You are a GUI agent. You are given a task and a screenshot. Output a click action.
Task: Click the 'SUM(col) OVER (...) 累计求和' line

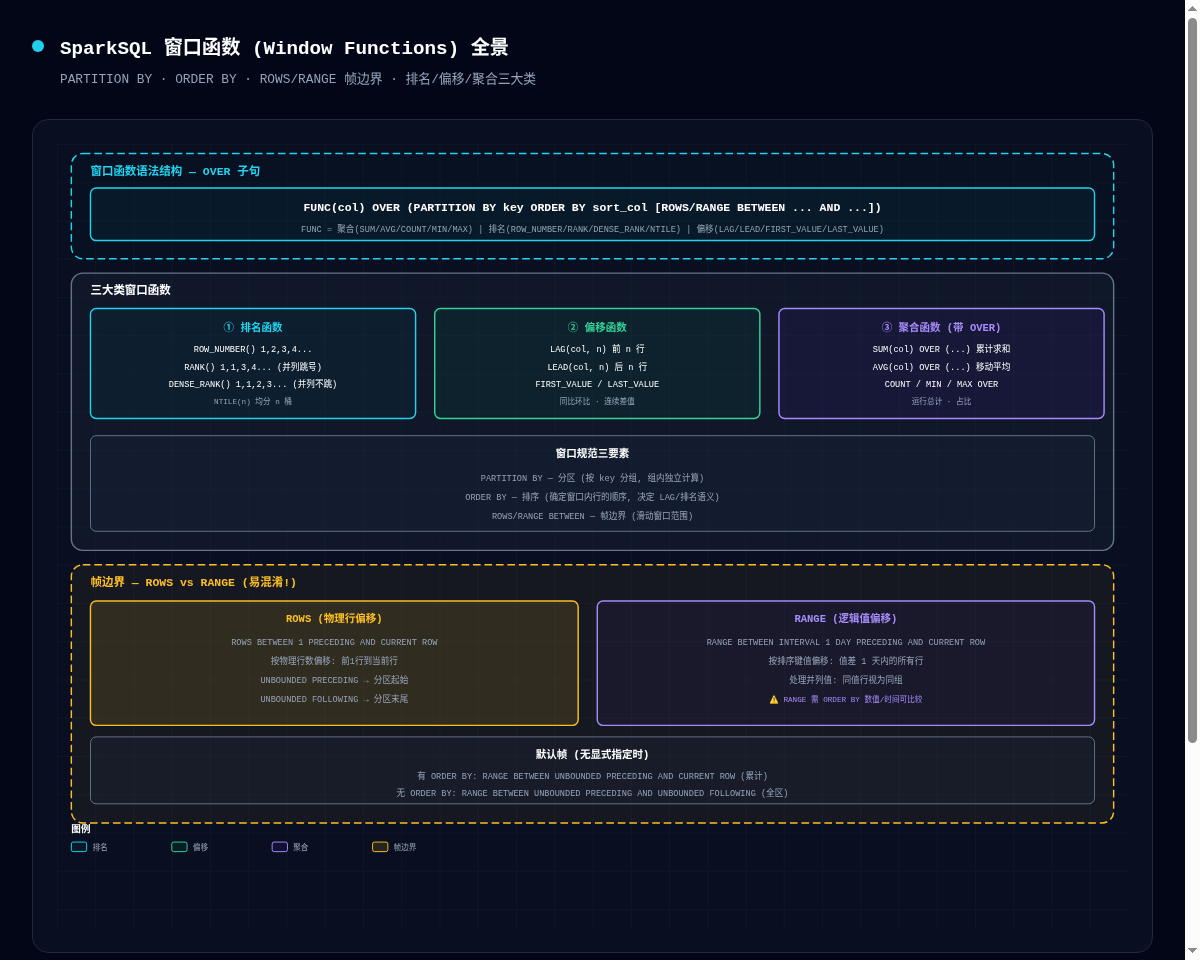coord(941,350)
